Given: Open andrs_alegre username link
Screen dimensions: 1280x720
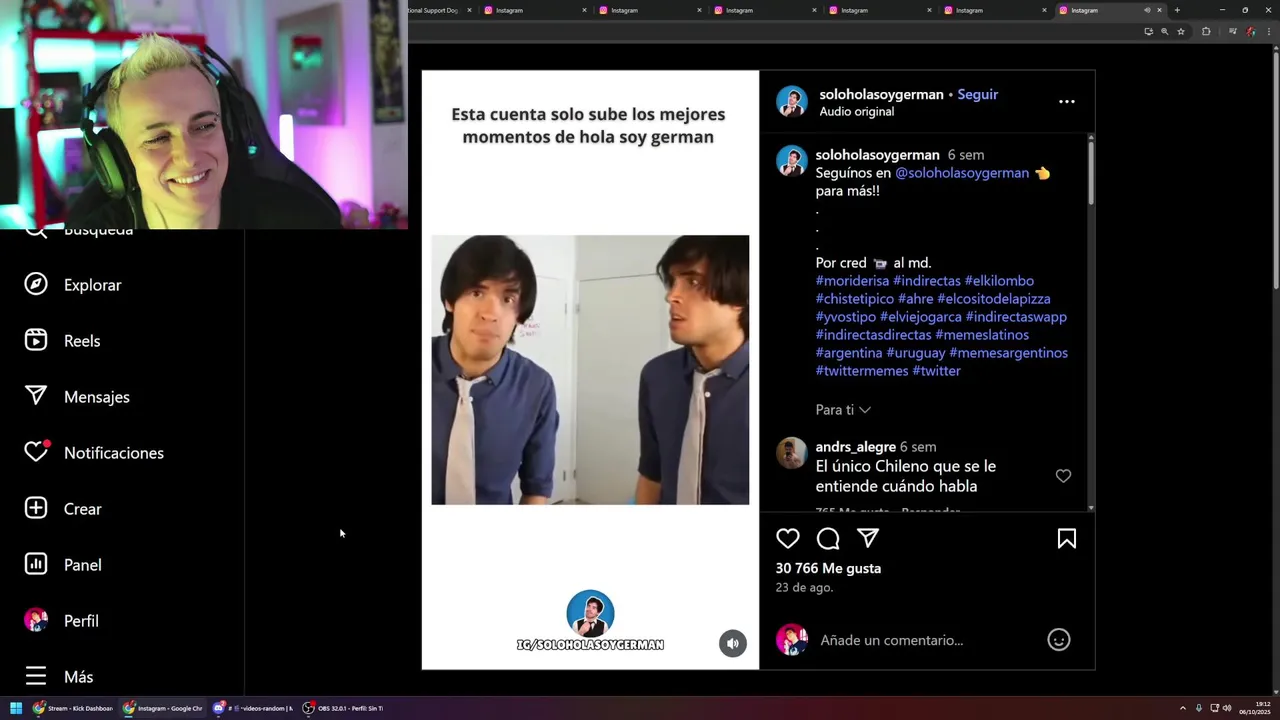Looking at the screenshot, I should [856, 447].
